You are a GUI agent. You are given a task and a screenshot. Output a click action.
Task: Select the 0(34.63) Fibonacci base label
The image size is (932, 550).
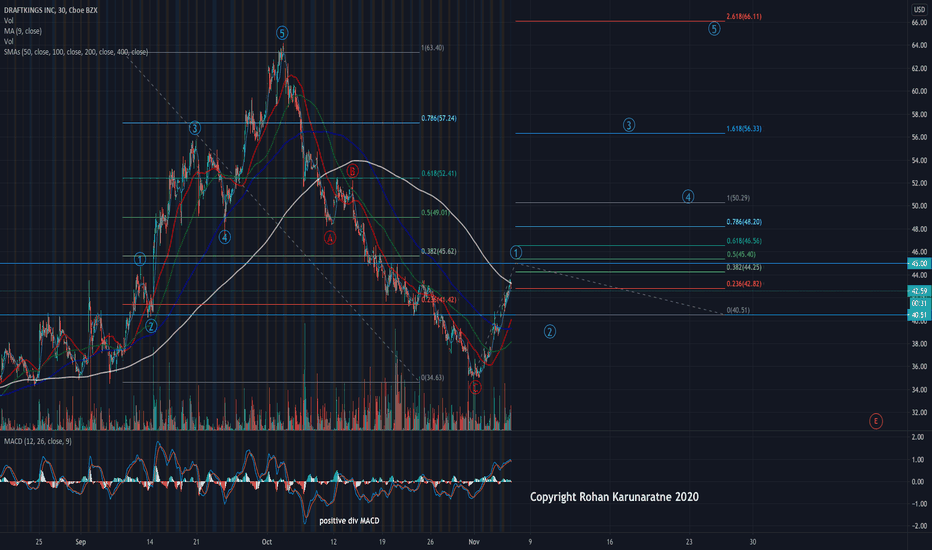pos(432,378)
